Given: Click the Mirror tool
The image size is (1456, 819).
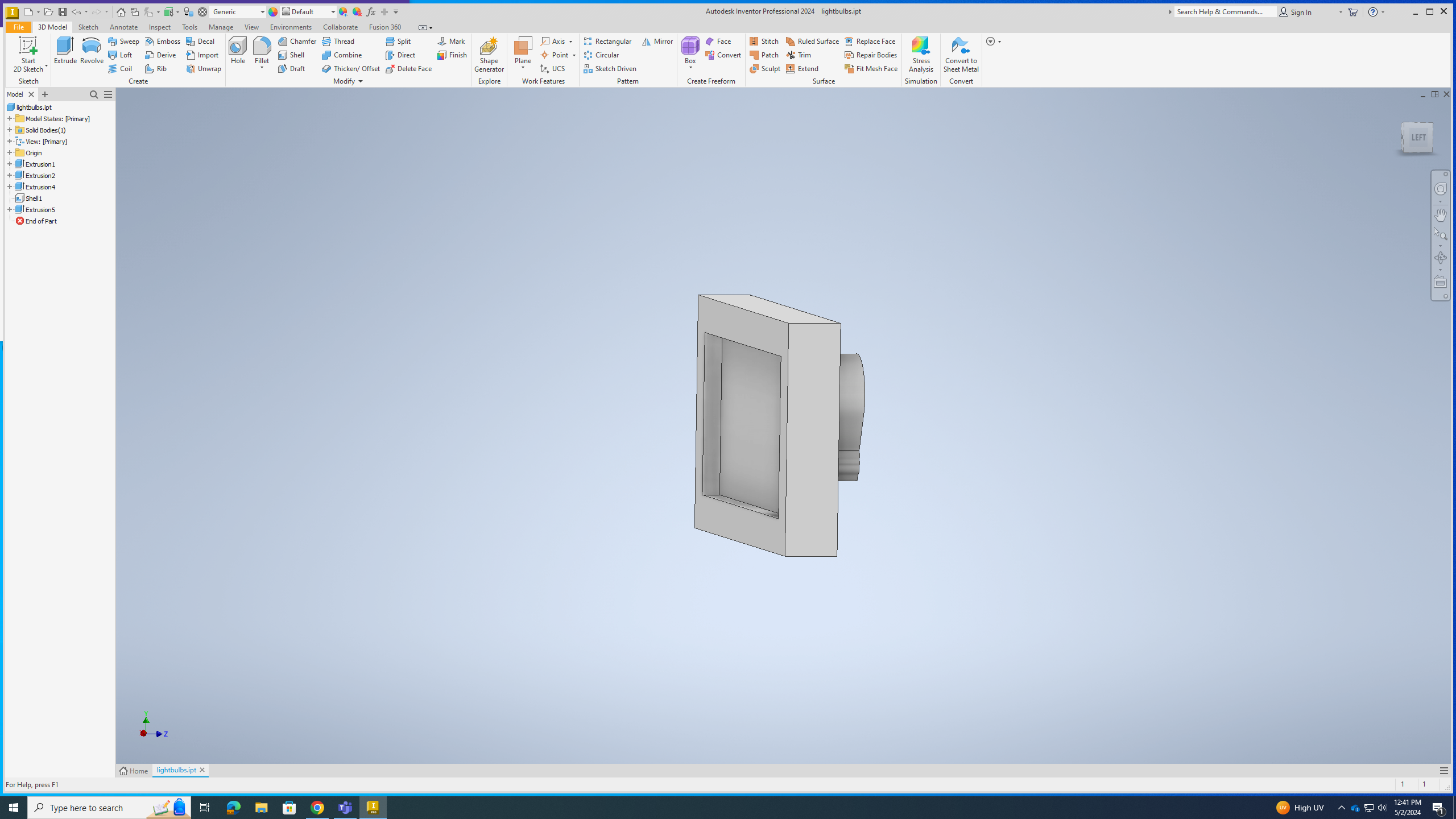Looking at the screenshot, I should pyautogui.click(x=657, y=42).
